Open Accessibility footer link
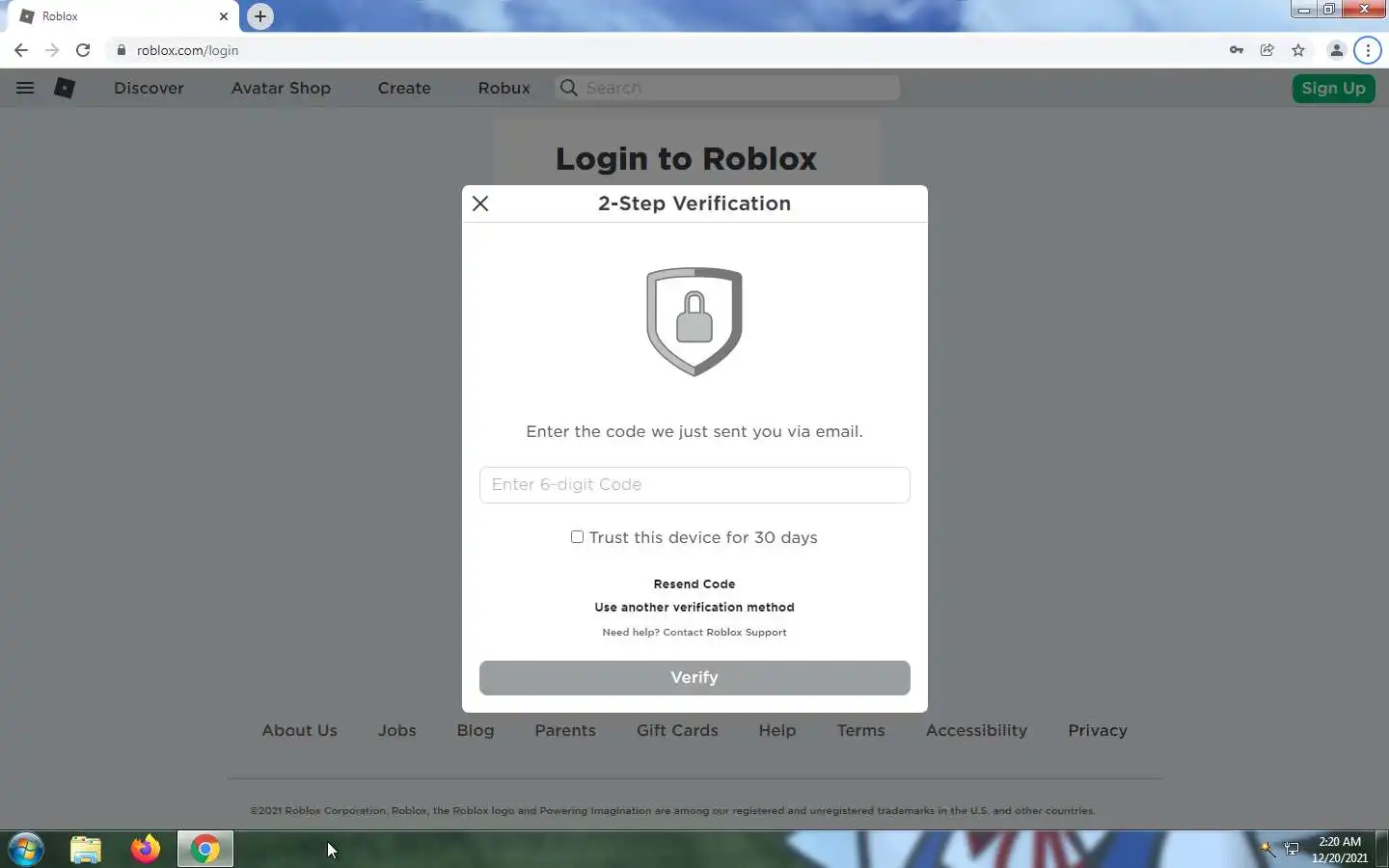1389x868 pixels. click(976, 731)
